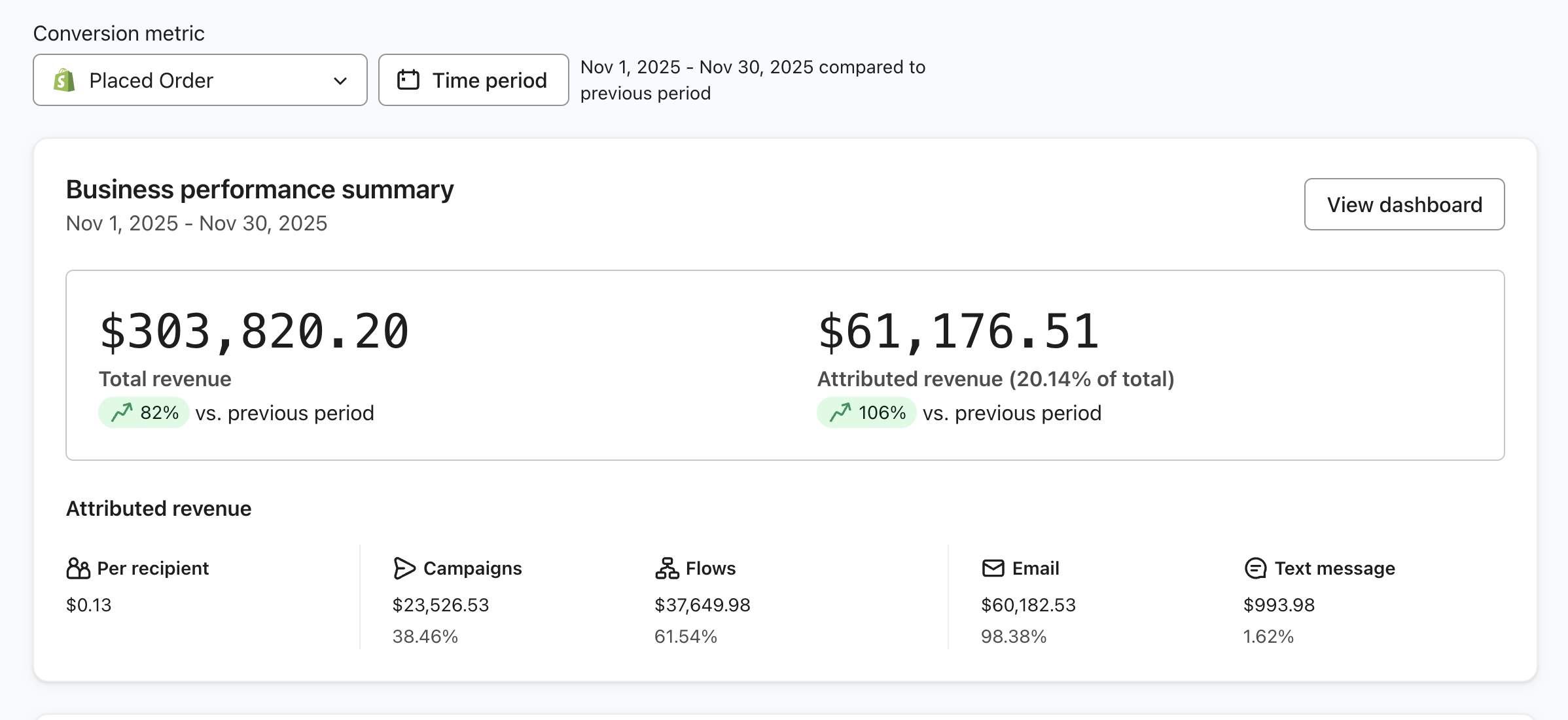
Task: Click the Campaigns revenue value $23,526.53
Action: 440,605
